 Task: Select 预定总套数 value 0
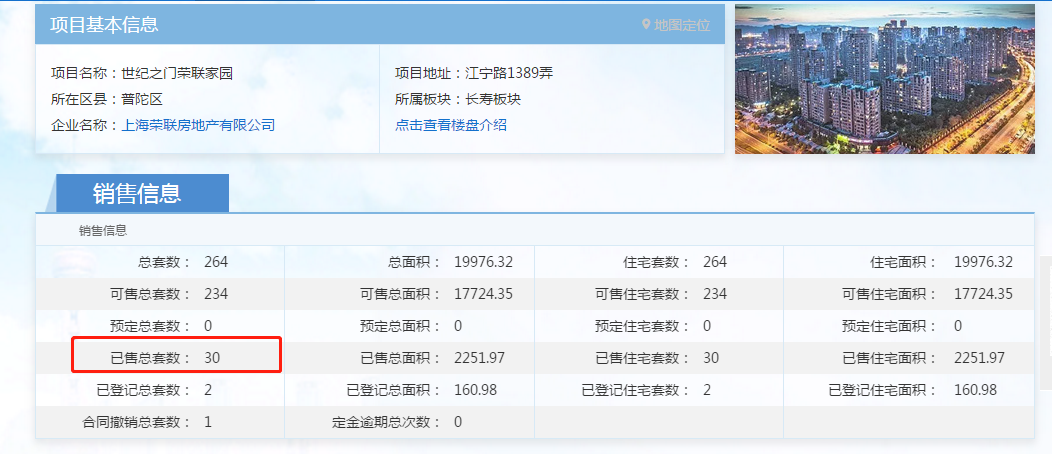pyautogui.click(x=208, y=326)
